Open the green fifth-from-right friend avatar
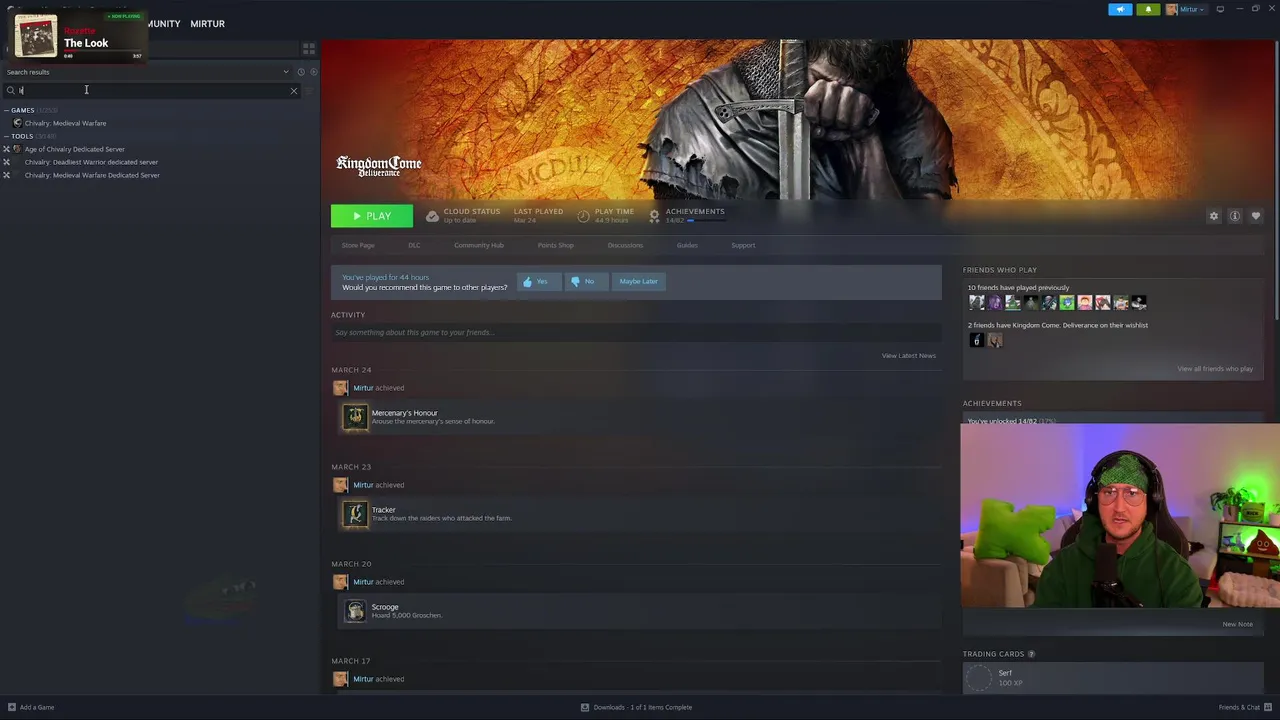1280x720 pixels. [x=1066, y=303]
